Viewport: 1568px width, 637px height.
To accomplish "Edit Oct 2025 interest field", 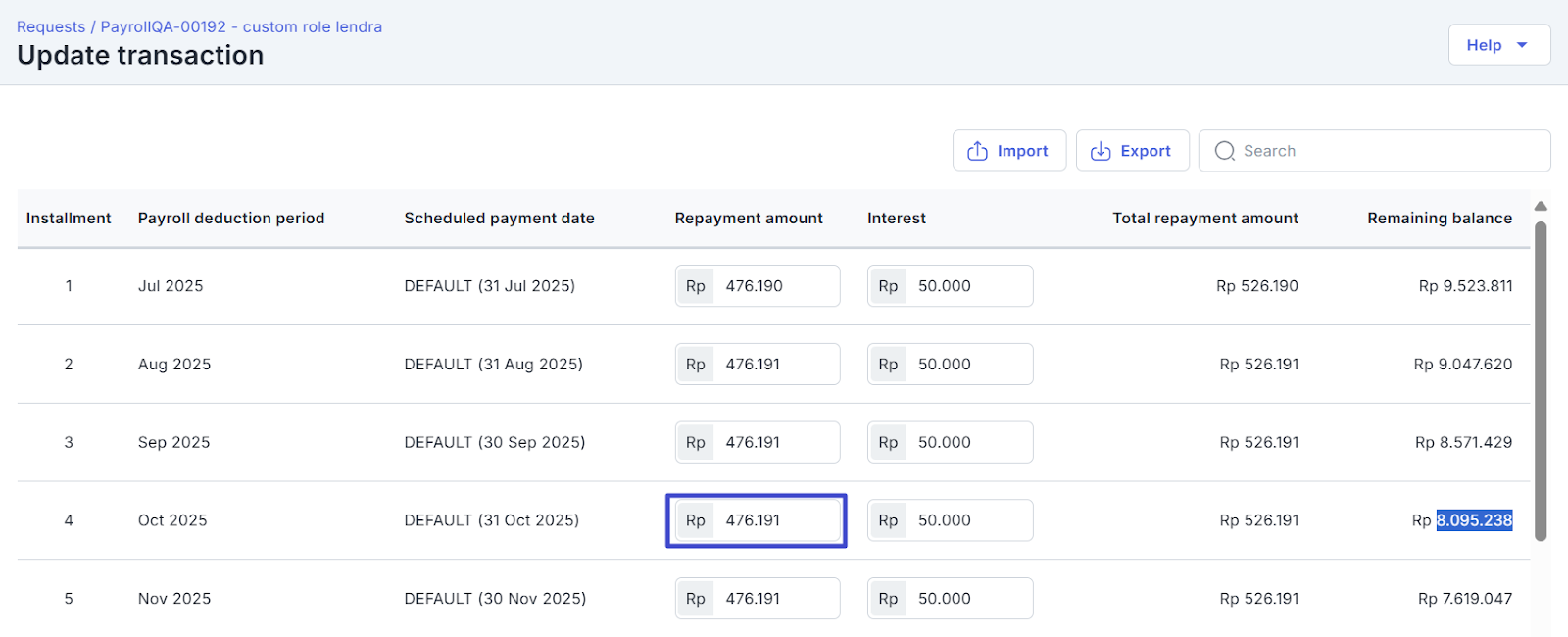I will (x=966, y=520).
